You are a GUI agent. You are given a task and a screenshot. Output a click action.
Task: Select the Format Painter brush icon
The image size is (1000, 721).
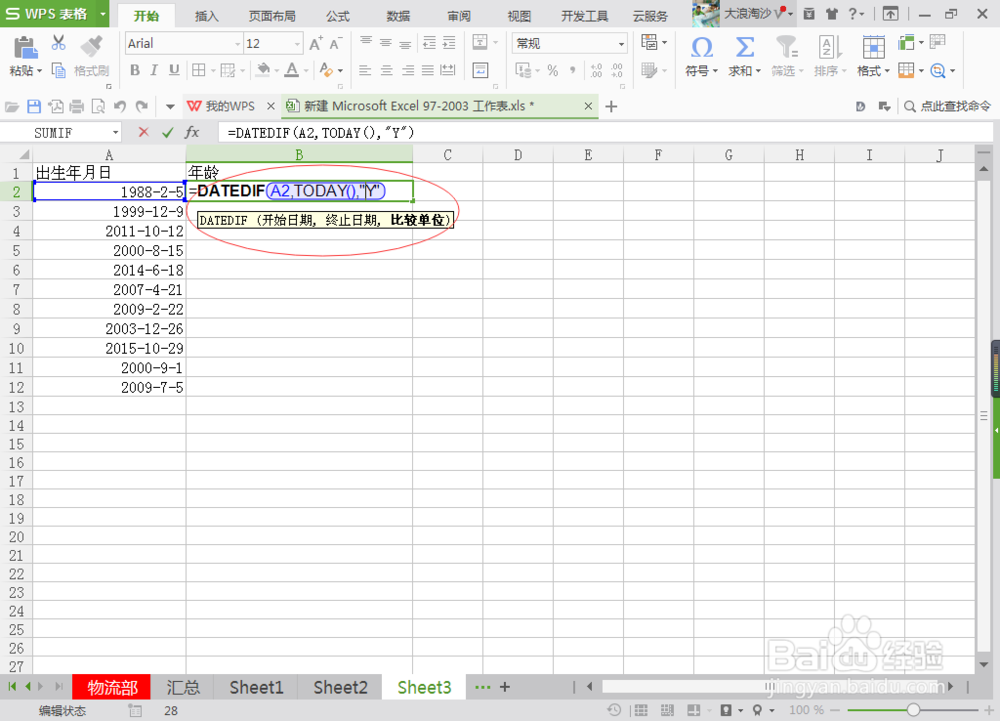point(92,46)
